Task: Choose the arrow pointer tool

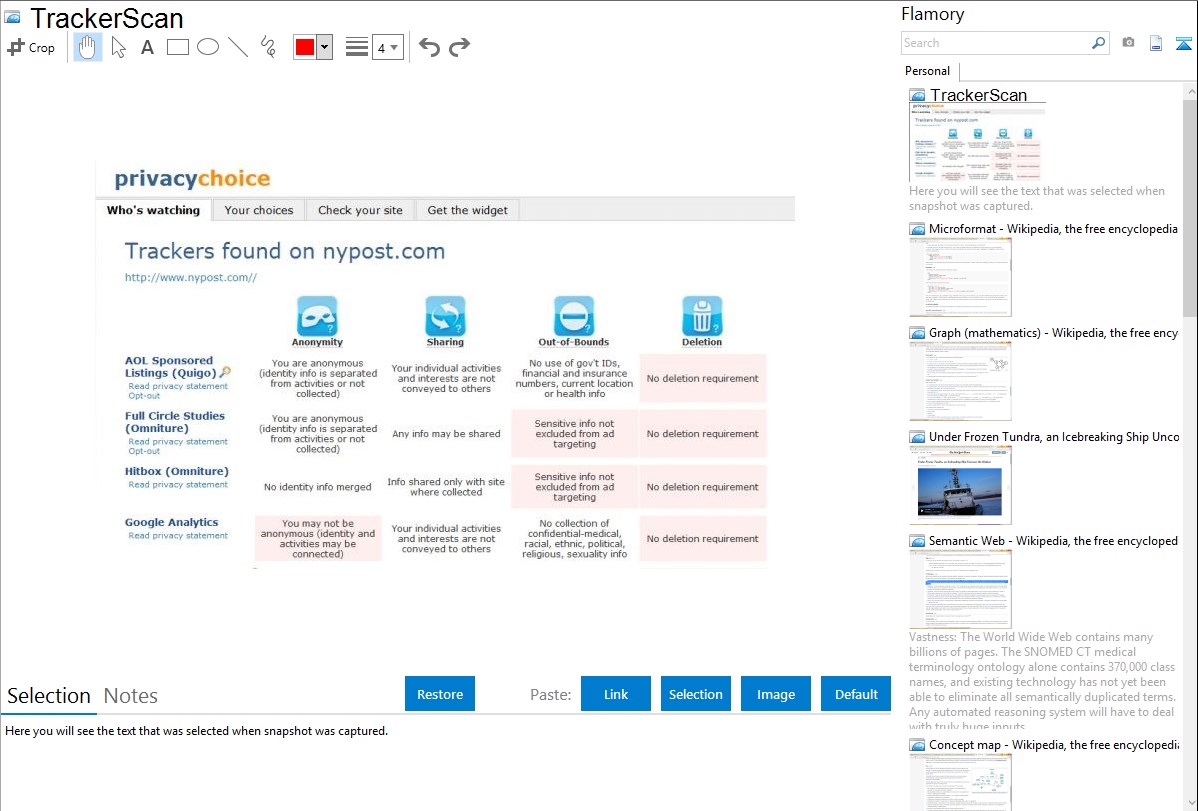Action: coord(118,47)
